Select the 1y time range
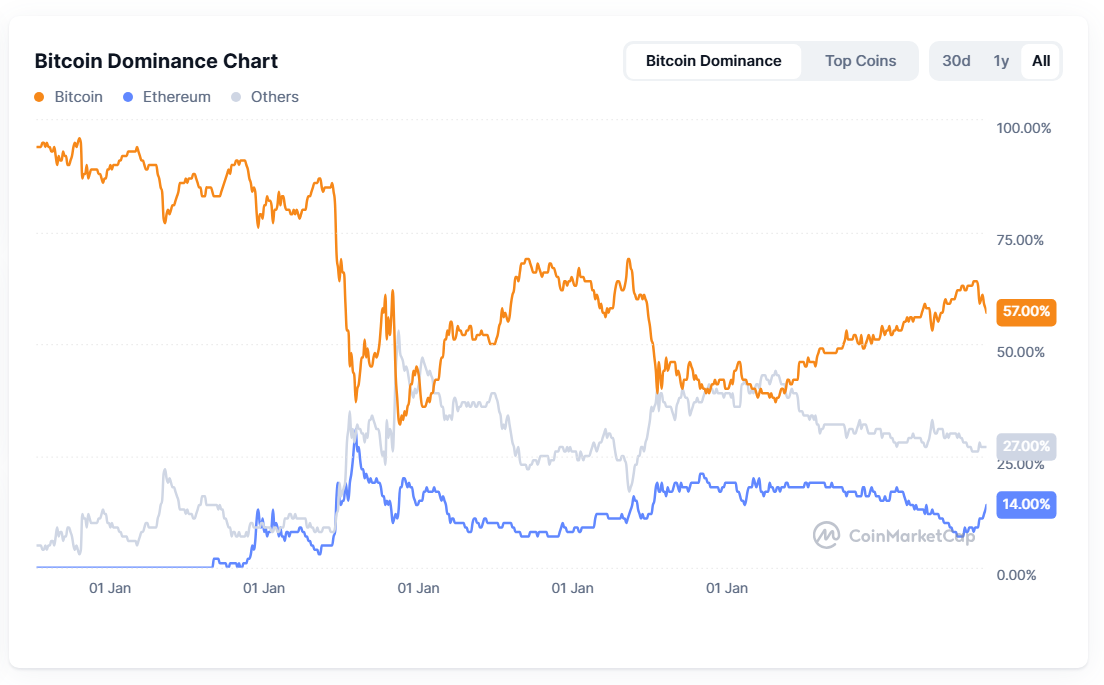The image size is (1104, 685). [1001, 61]
